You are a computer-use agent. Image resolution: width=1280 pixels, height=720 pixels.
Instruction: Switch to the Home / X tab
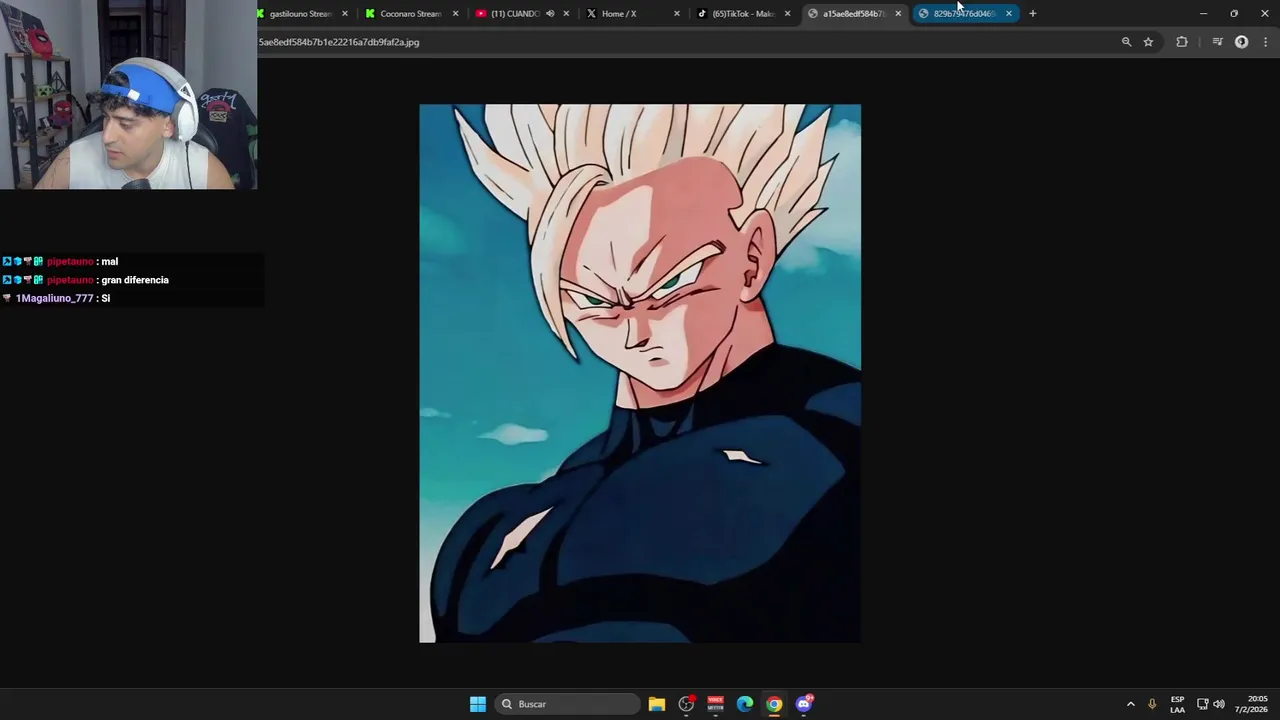point(619,14)
